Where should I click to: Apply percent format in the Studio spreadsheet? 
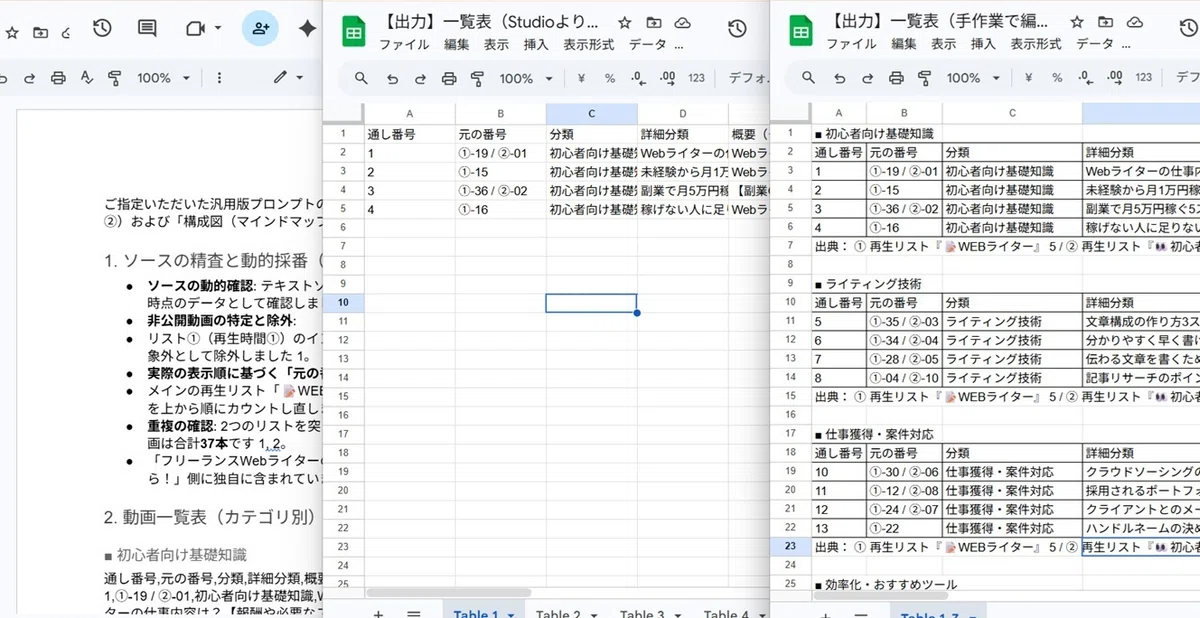click(610, 78)
